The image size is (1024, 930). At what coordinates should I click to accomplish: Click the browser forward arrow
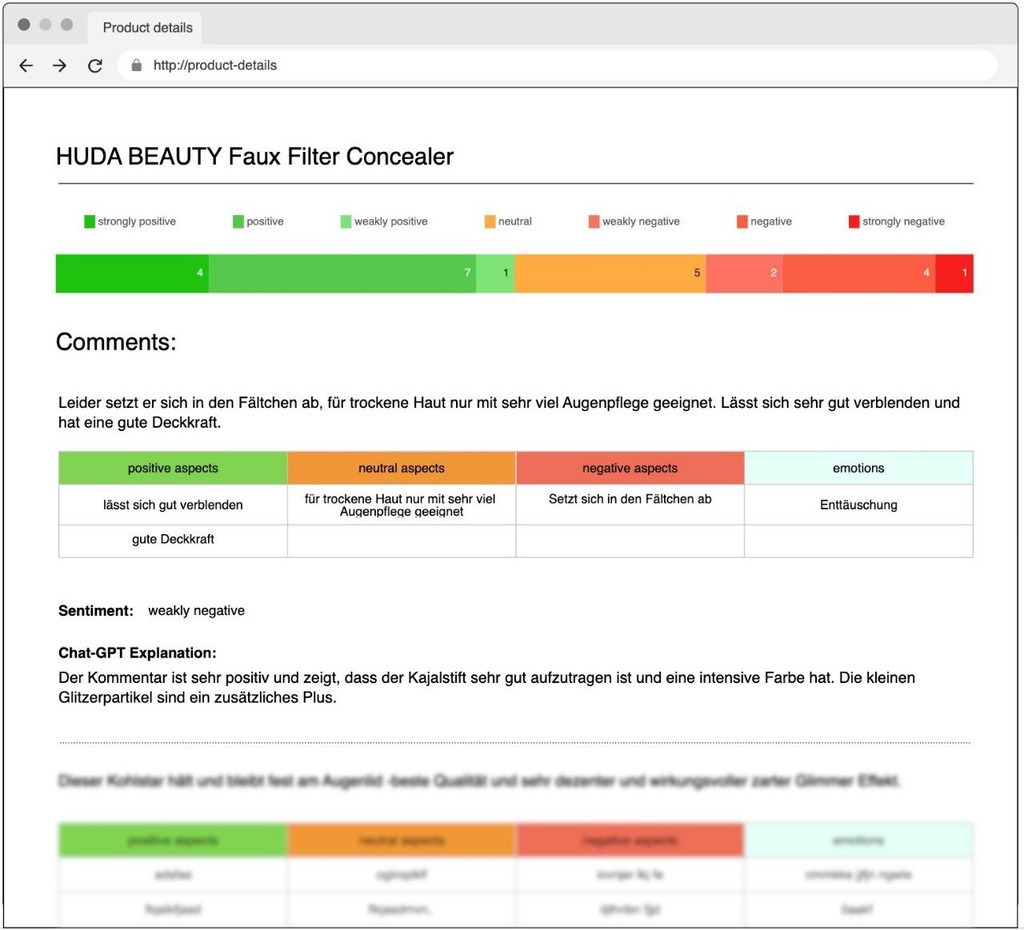pyautogui.click(x=59, y=65)
